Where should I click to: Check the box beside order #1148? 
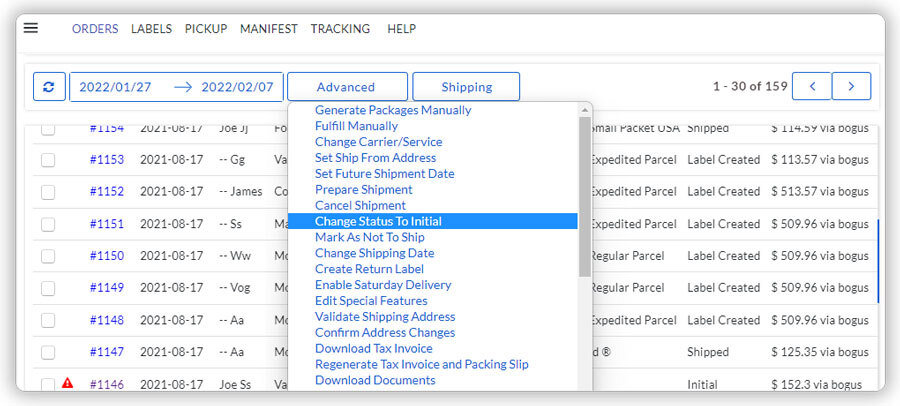click(x=48, y=321)
